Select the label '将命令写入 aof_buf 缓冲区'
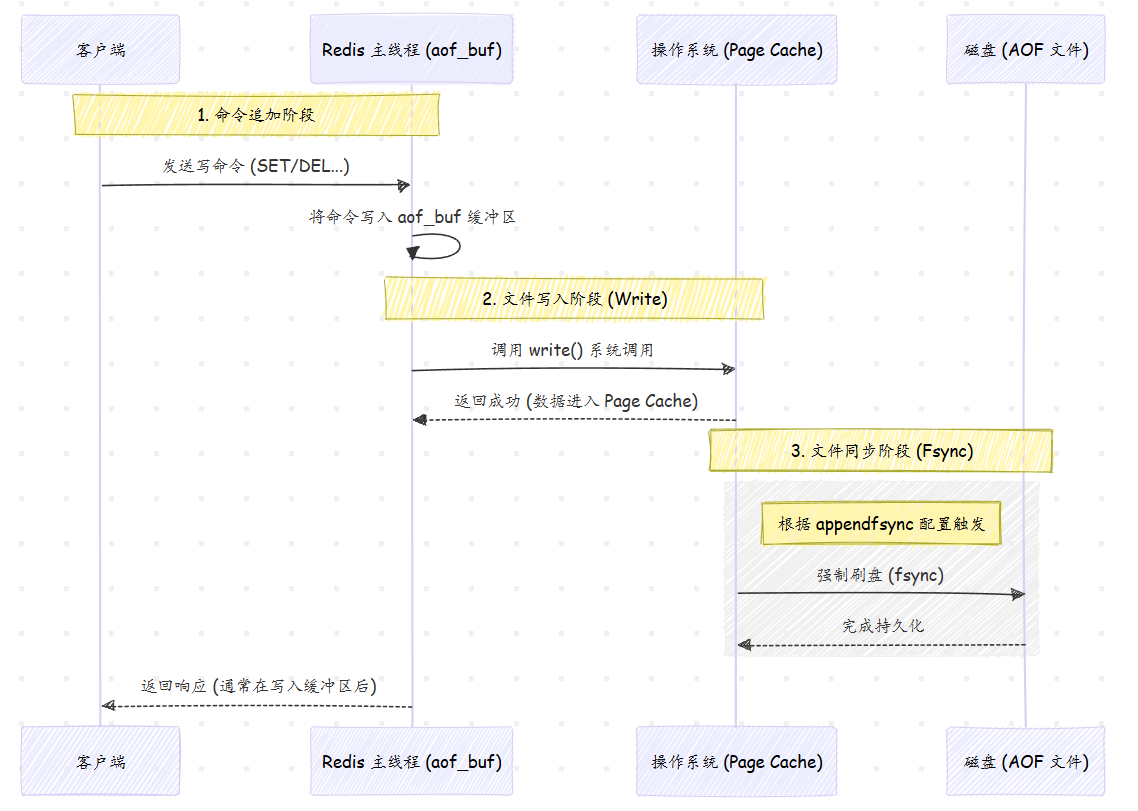This screenshot has width=1138, height=811. (412, 216)
